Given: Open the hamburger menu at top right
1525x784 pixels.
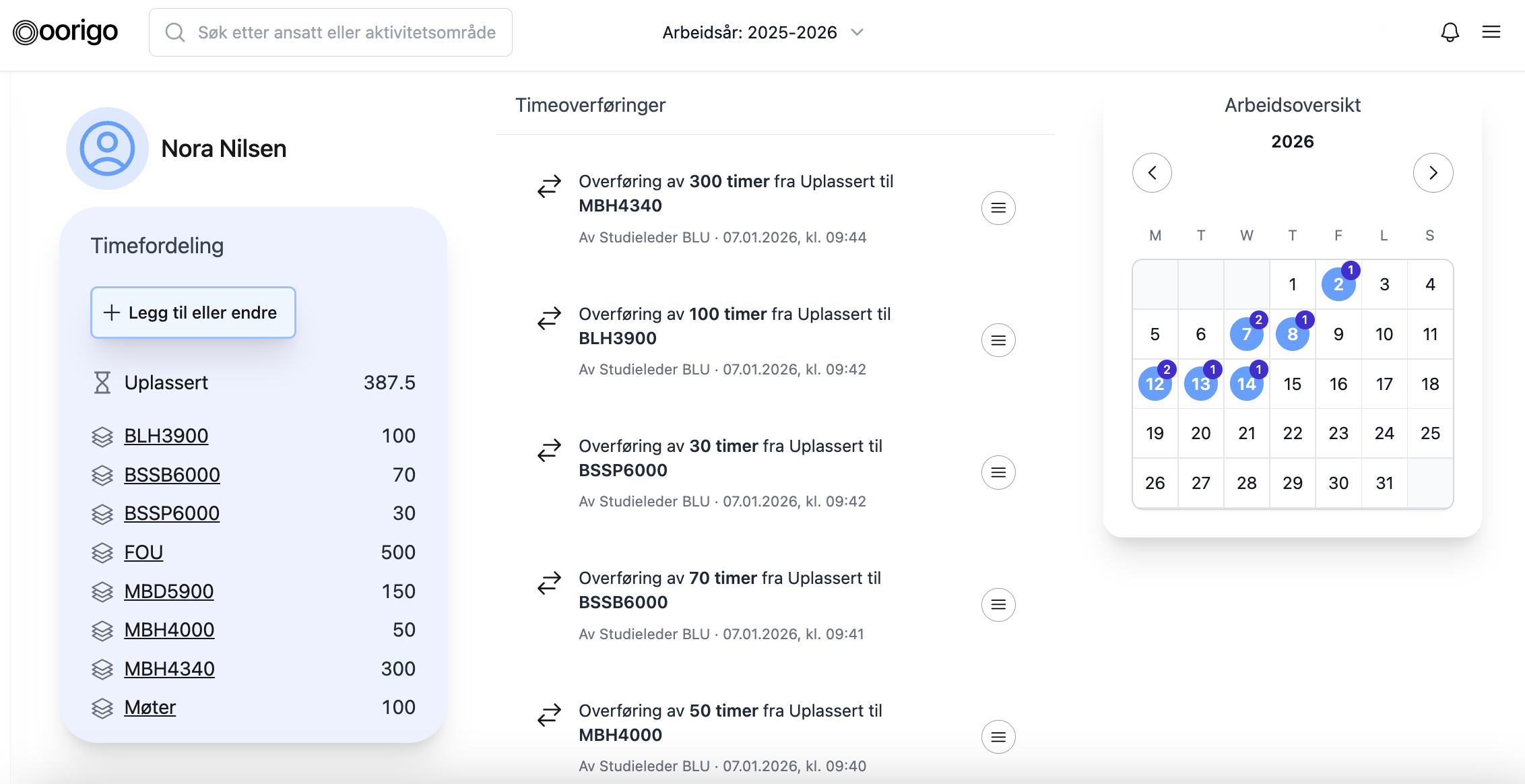Looking at the screenshot, I should click(1491, 32).
